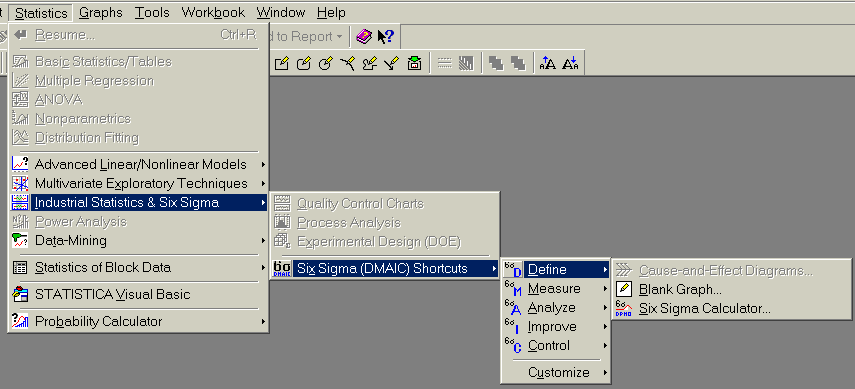This screenshot has height=389, width=855.
Task: Activate the What's This context help pointer
Action: pos(386,37)
